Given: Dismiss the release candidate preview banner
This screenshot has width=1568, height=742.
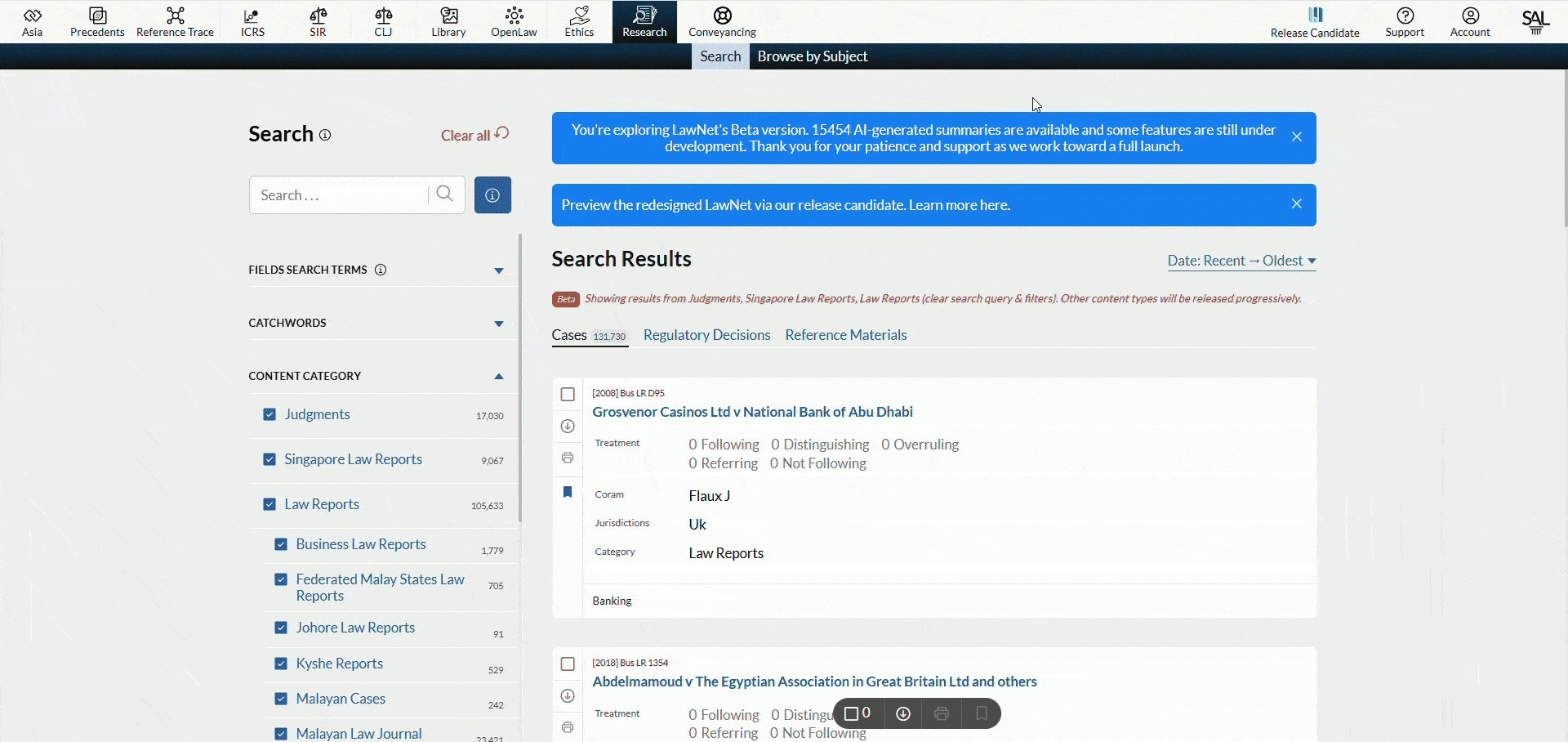Looking at the screenshot, I should [x=1297, y=203].
